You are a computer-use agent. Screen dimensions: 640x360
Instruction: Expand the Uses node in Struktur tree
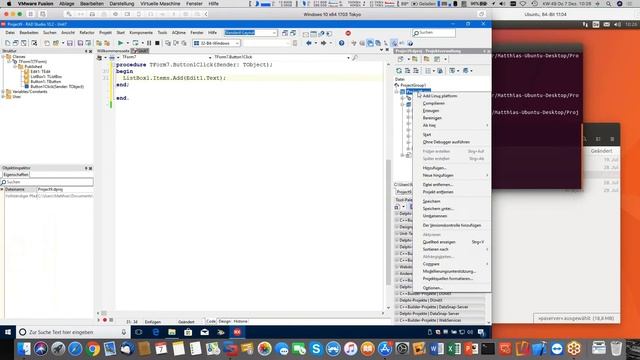click(x=3, y=97)
